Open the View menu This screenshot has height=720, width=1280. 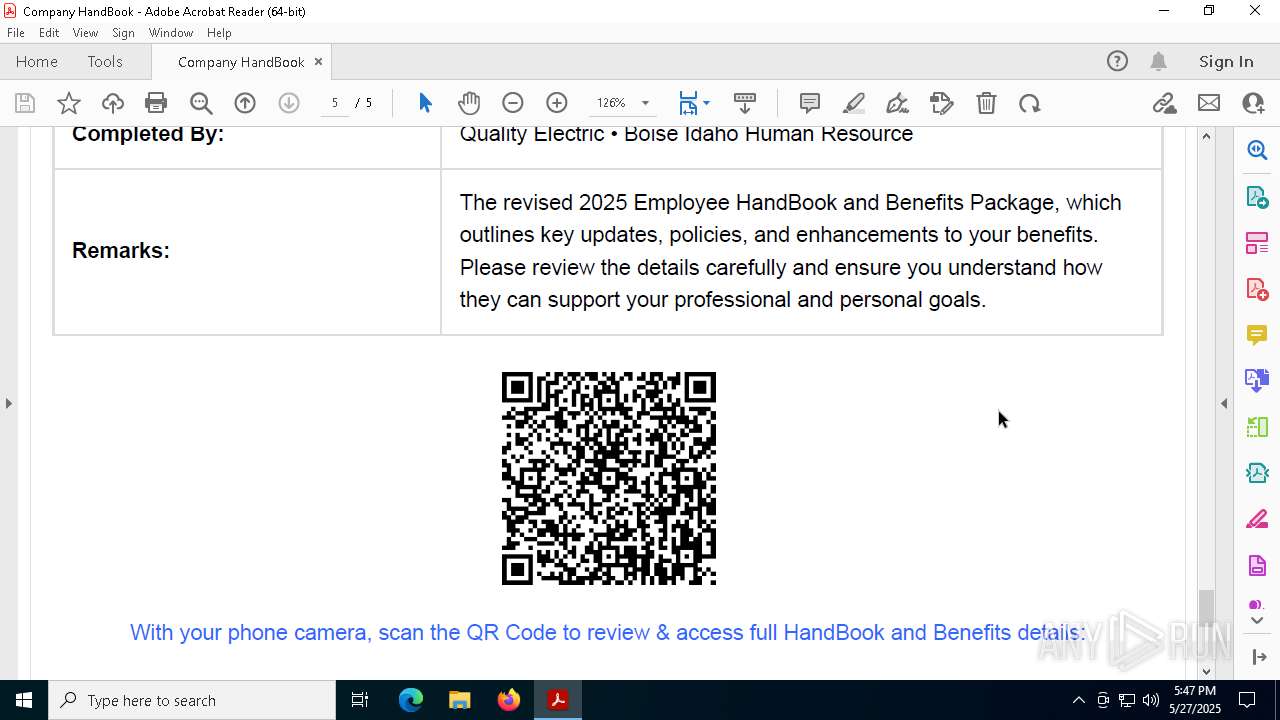click(85, 33)
